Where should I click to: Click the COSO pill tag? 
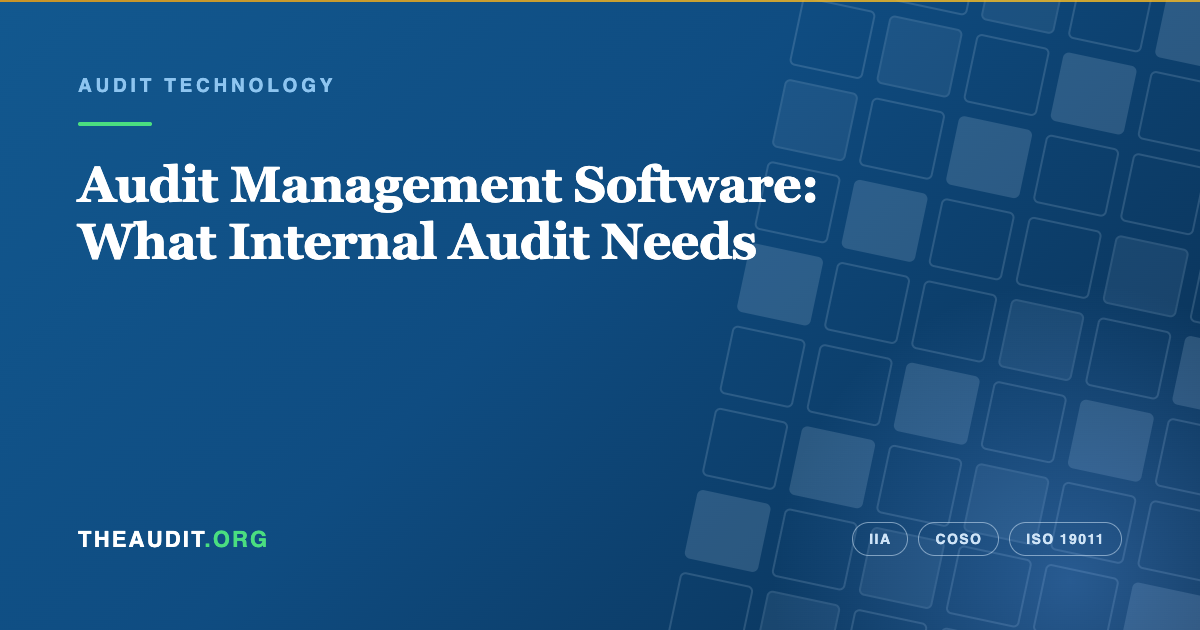pyautogui.click(x=958, y=539)
